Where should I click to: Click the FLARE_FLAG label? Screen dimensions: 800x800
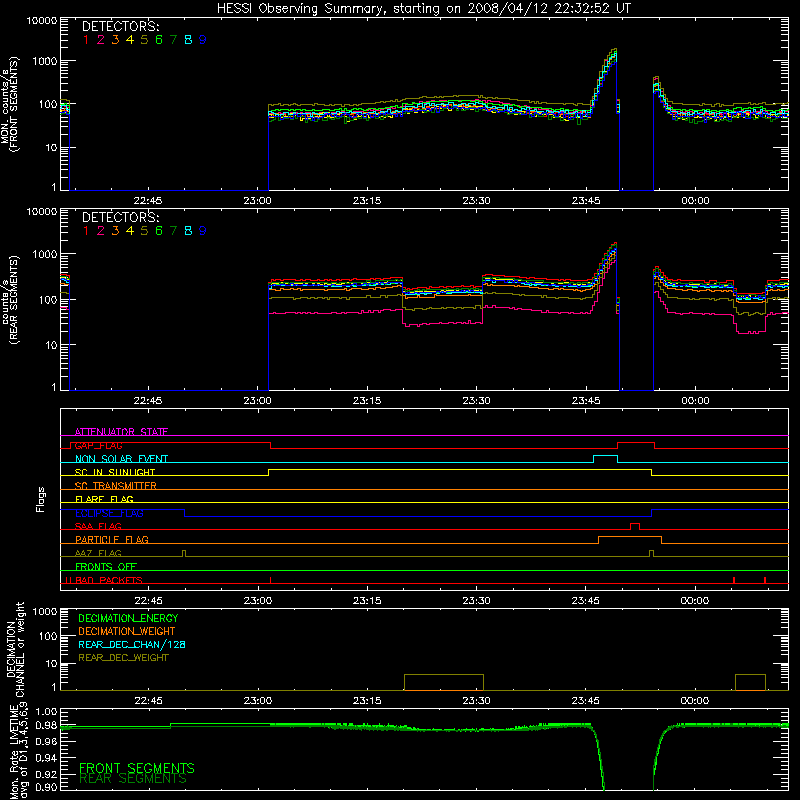point(104,499)
